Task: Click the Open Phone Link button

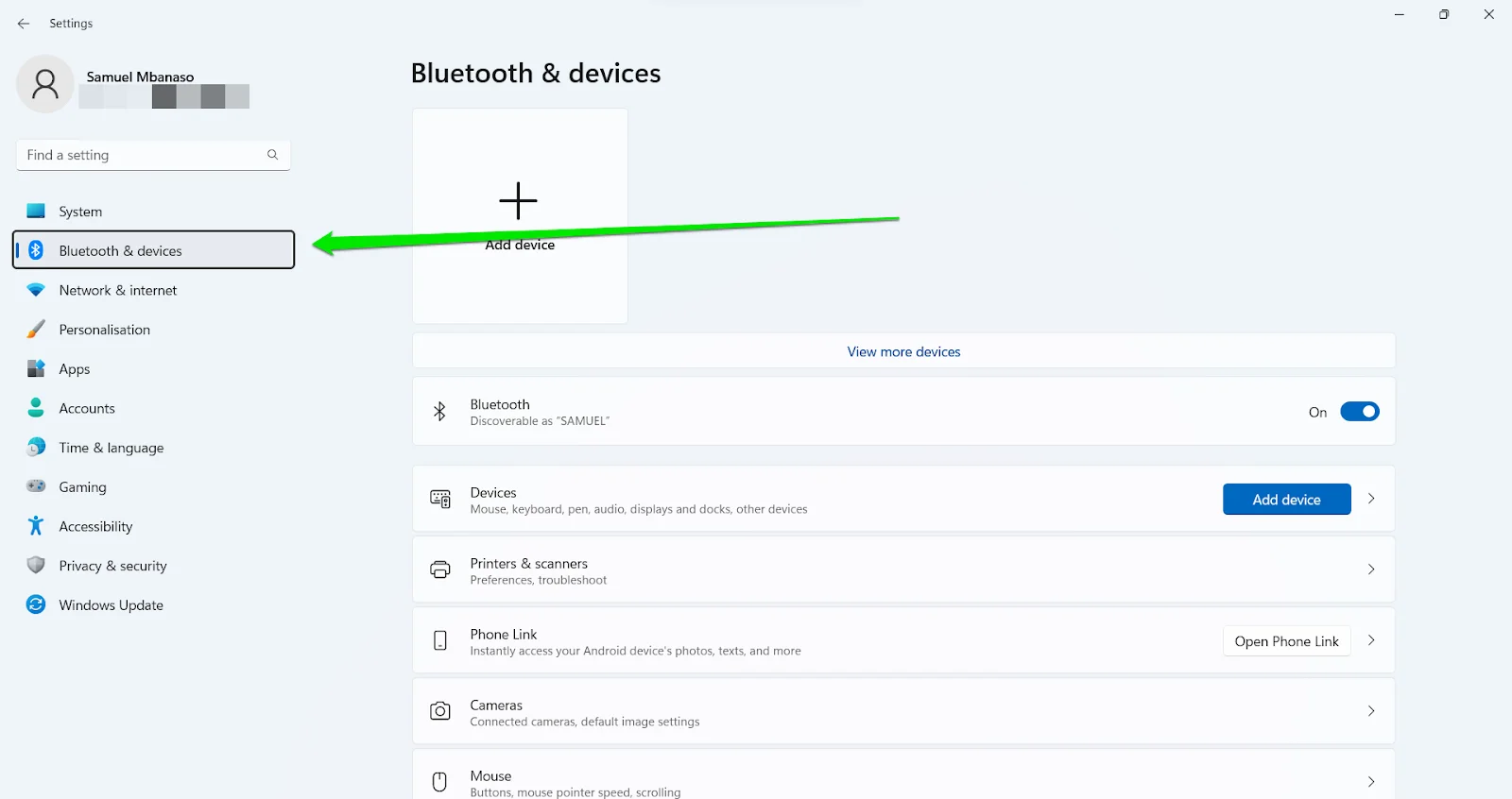Action: click(1286, 641)
